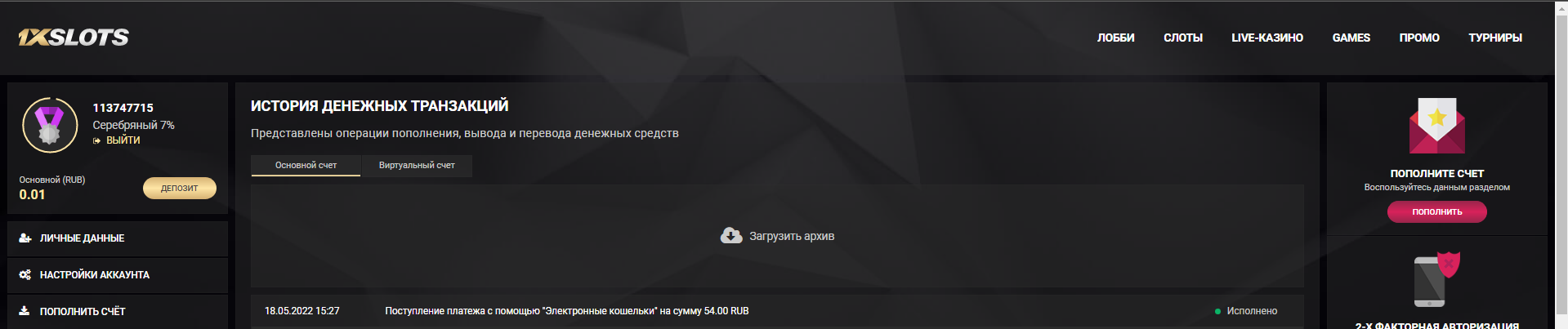Click the pink ПОПОЛНИТЬ button
Viewport: 1568px width, 329px height.
click(1436, 211)
